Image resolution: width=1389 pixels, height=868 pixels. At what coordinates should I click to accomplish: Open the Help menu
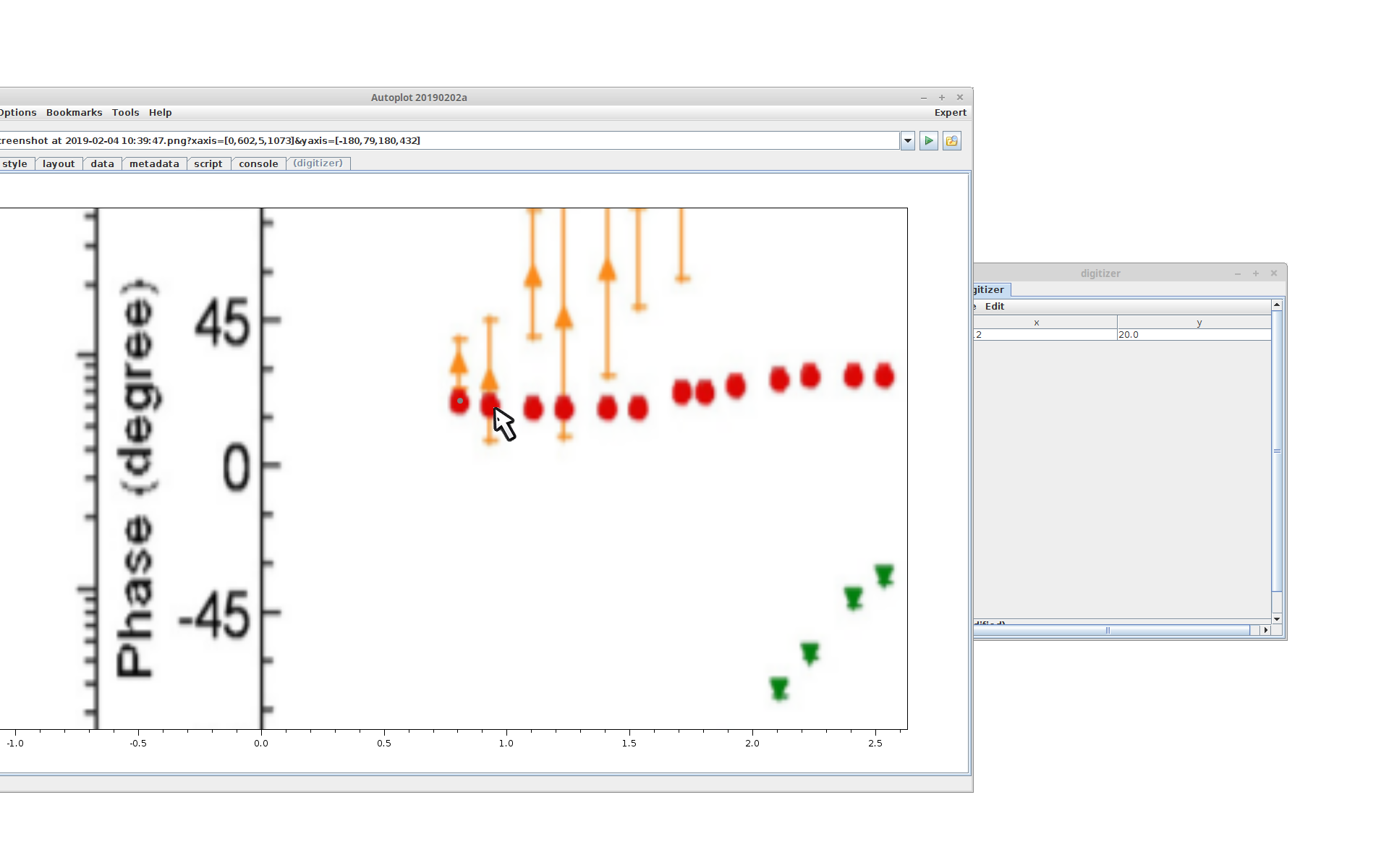click(160, 113)
